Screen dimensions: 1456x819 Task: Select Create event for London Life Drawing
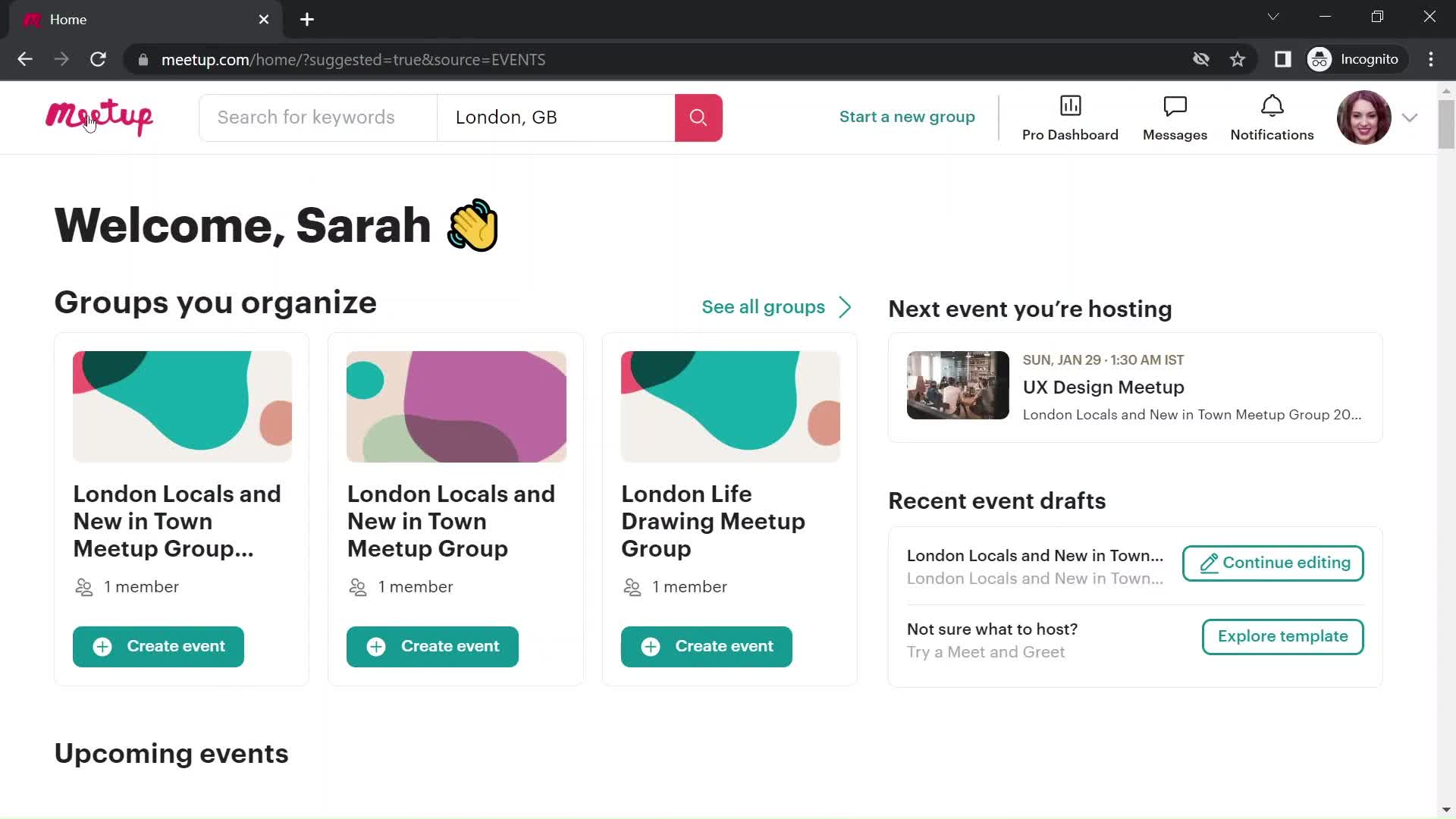coord(706,646)
